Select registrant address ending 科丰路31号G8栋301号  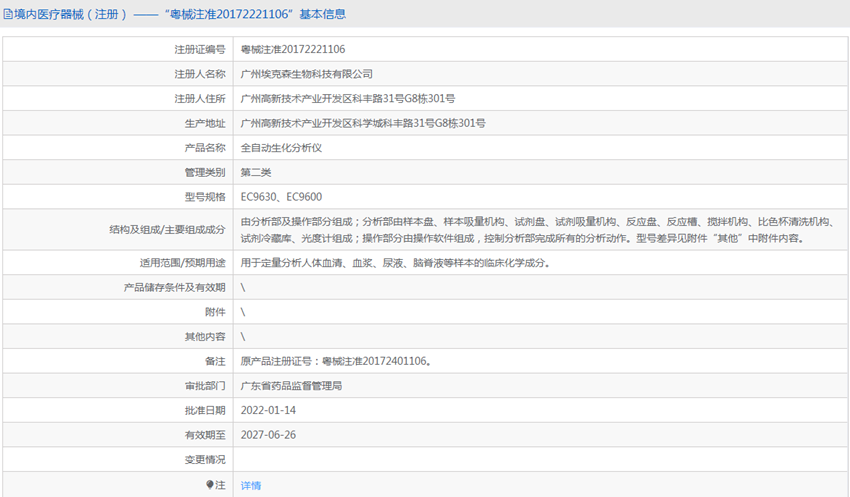point(347,99)
